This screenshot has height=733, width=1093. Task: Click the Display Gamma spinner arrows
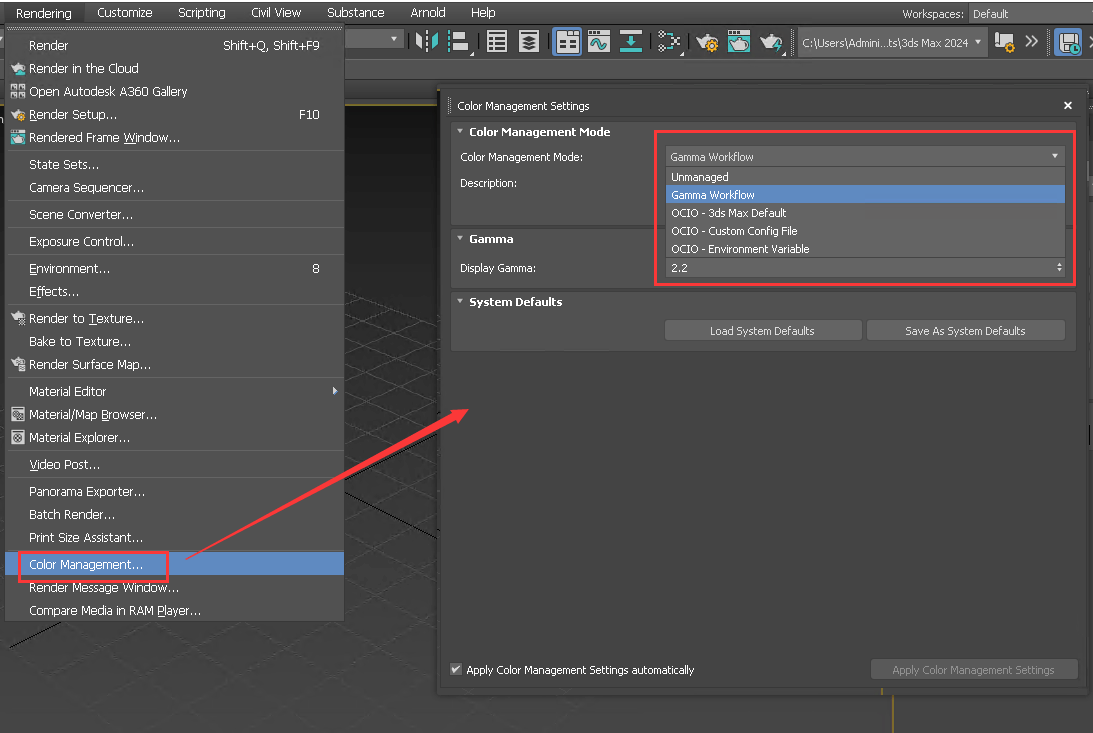pyautogui.click(x=1059, y=268)
